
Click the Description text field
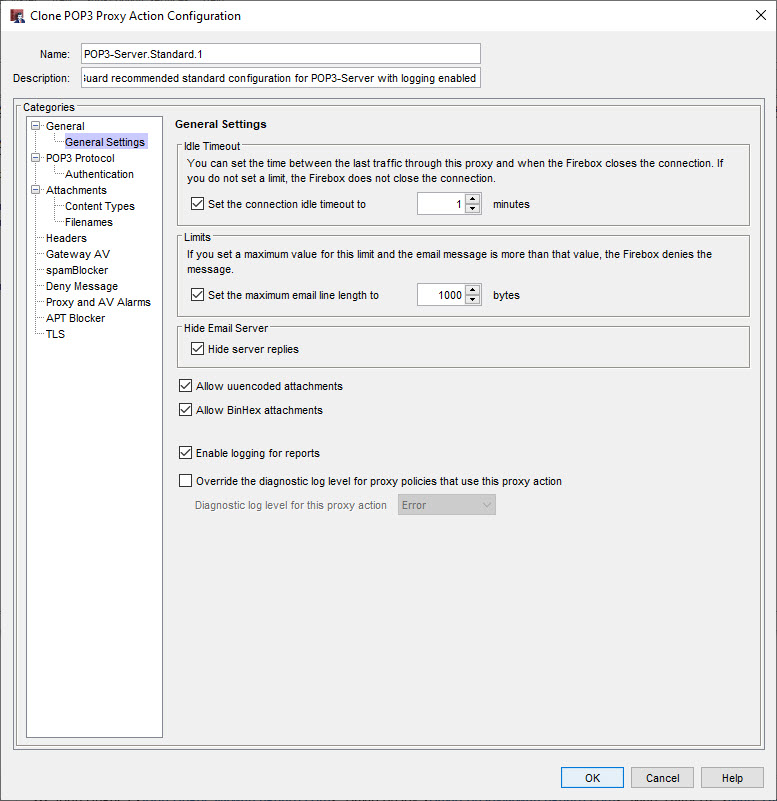[280, 78]
